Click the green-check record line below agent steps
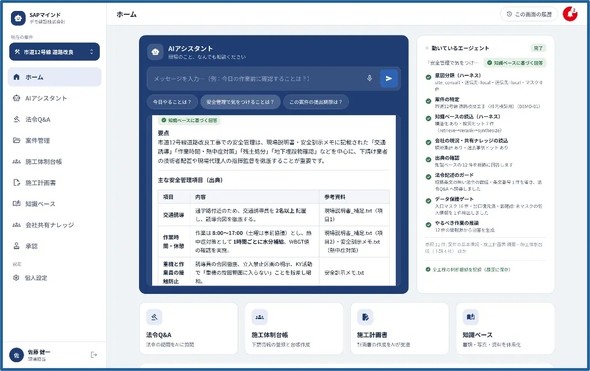590x371 pixels. click(468, 269)
